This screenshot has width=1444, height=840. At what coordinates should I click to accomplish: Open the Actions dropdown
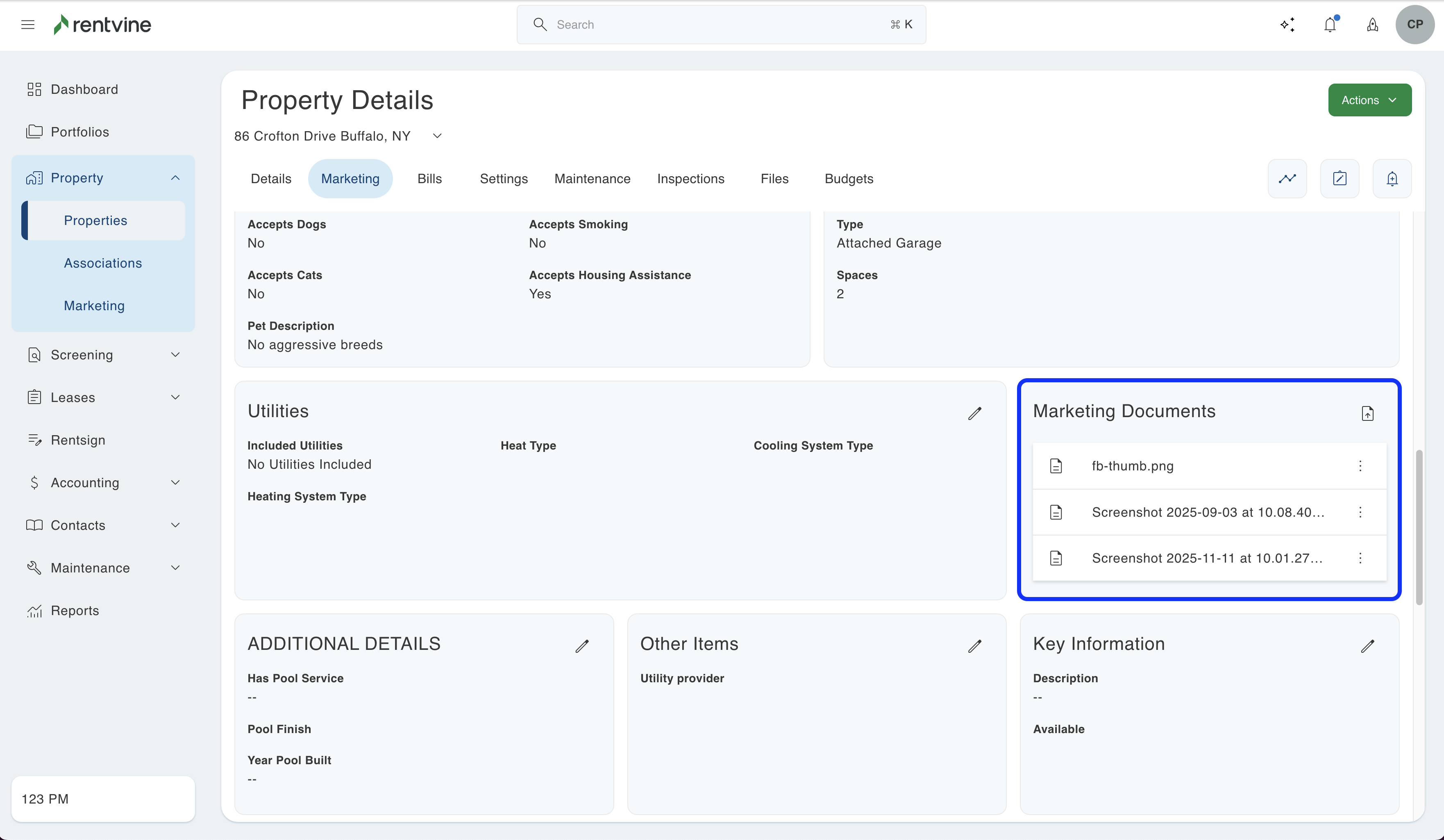(x=1369, y=100)
